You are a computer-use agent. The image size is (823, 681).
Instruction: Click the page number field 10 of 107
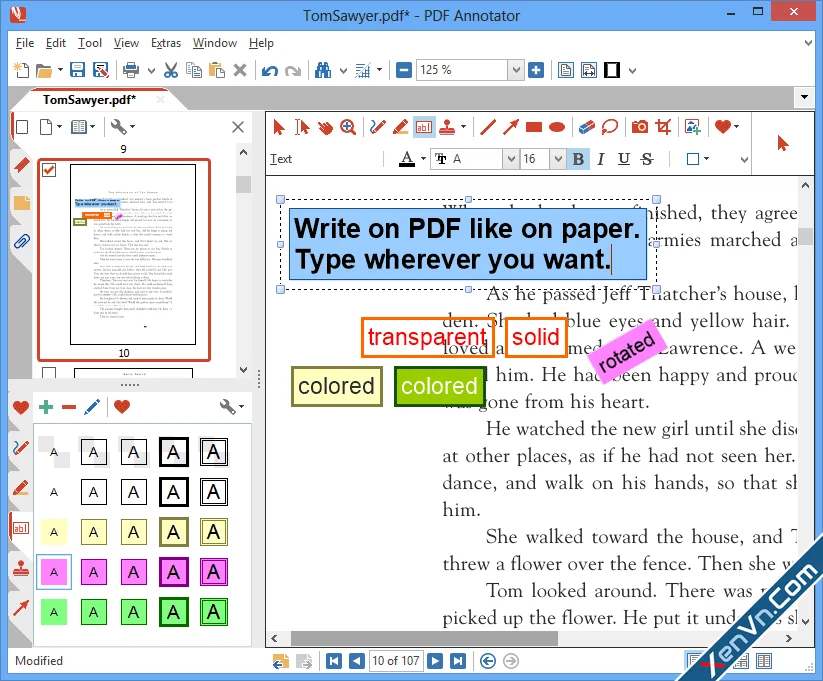tap(396, 661)
